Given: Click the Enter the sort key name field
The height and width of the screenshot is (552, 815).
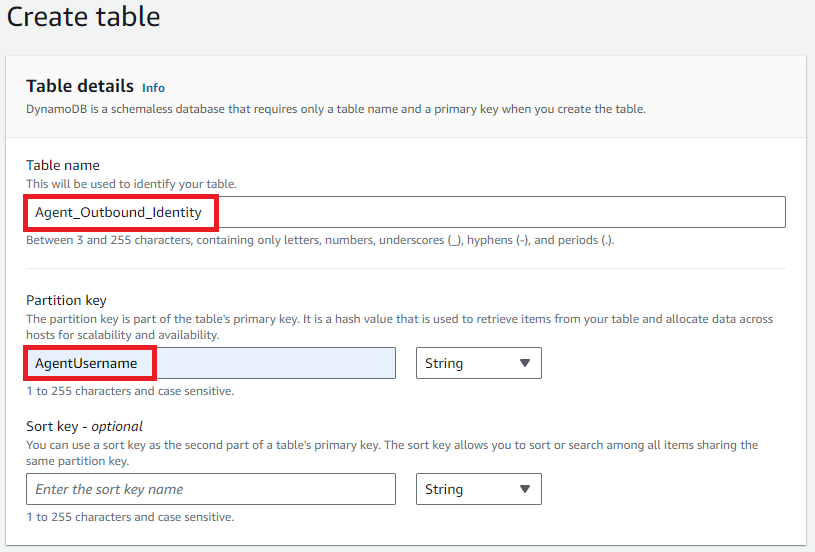Looking at the screenshot, I should click(x=211, y=489).
